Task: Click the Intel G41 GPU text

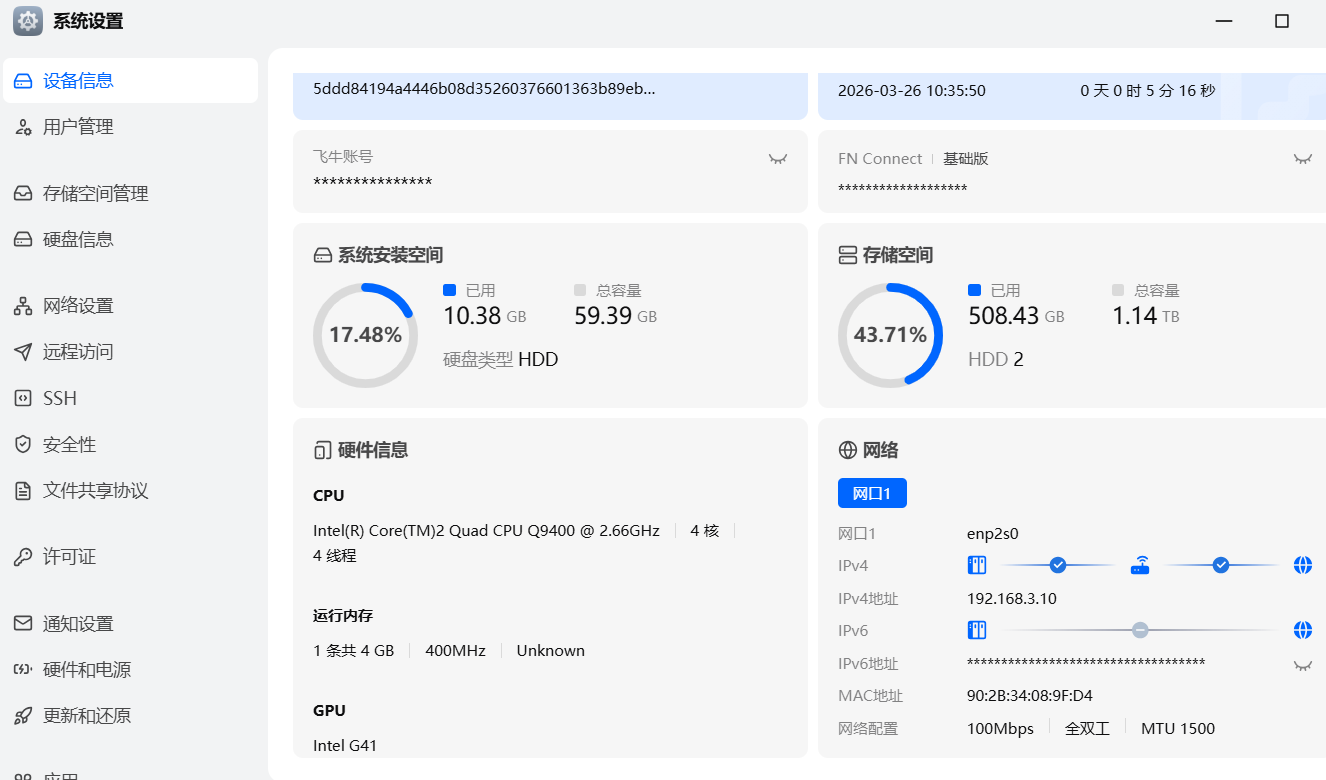Action: (345, 745)
